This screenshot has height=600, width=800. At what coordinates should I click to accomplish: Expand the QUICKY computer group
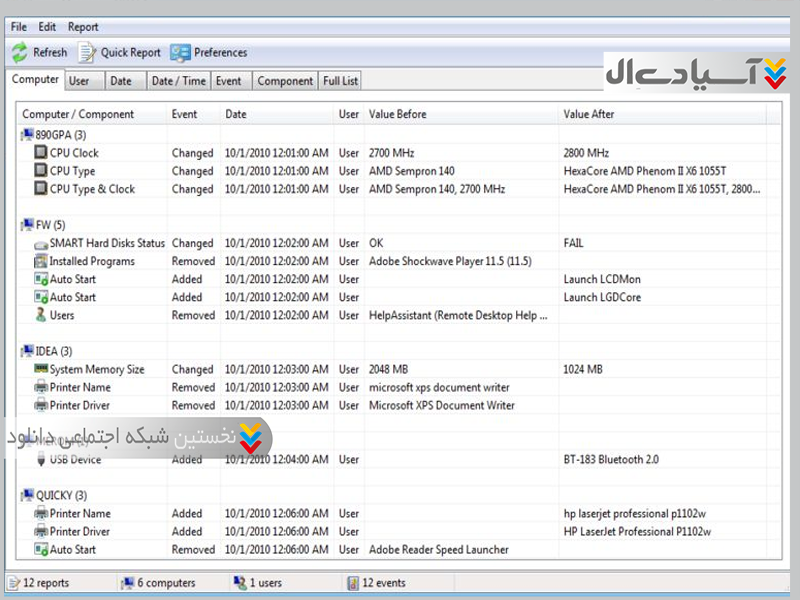26,495
